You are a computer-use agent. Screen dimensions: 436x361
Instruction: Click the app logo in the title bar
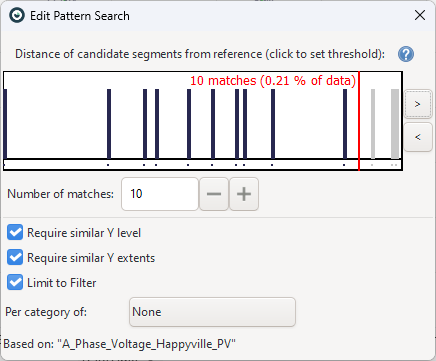pos(17,15)
